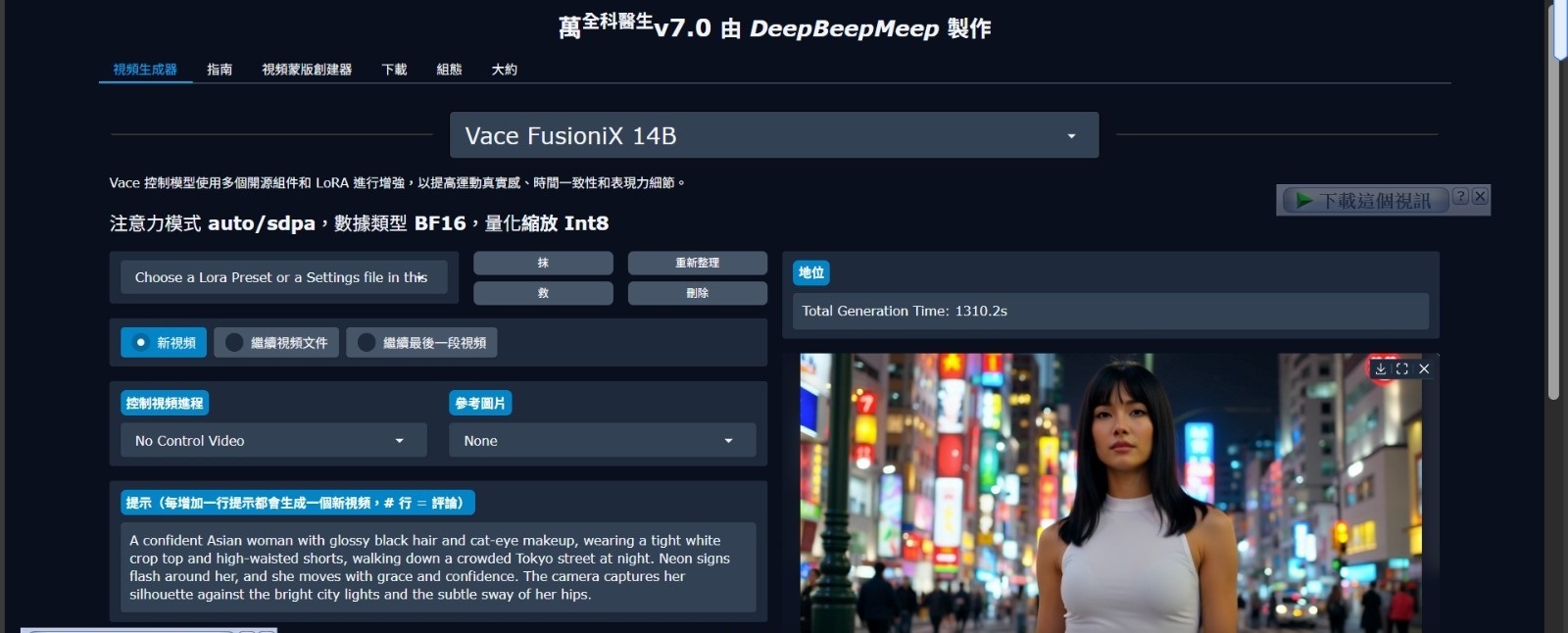
Task: Select the 繼續視頻文件 radio option
Action: click(277, 343)
